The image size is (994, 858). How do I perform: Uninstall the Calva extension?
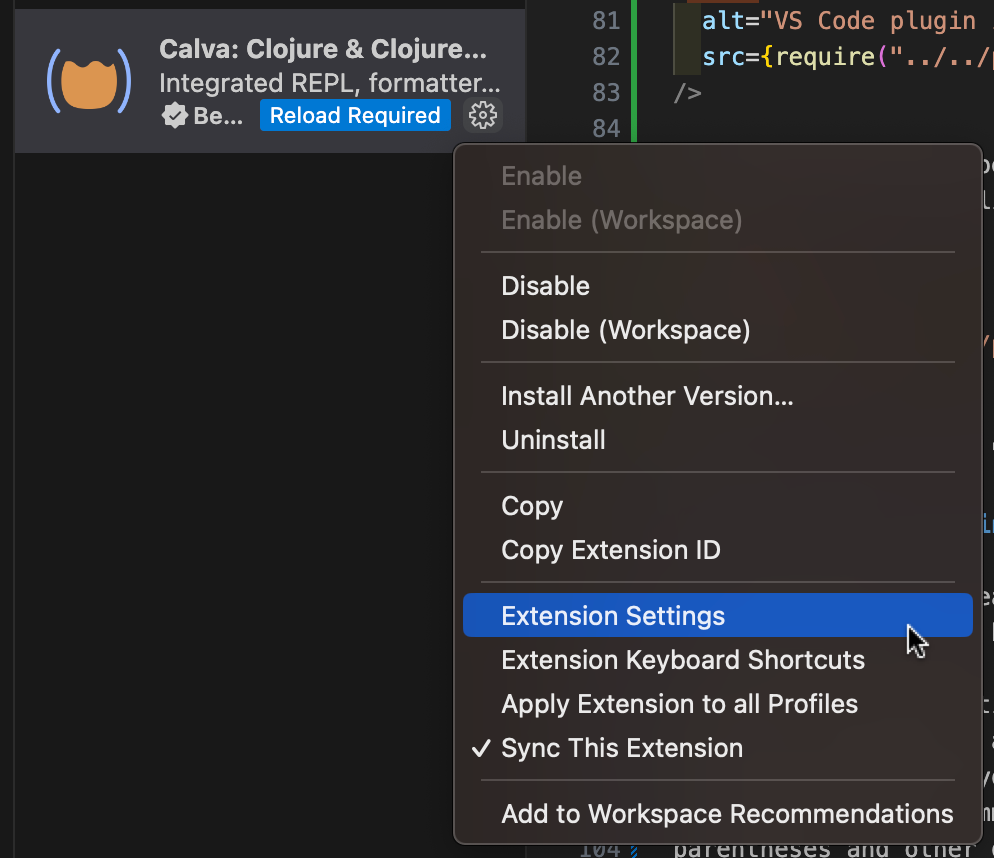[x=553, y=439]
